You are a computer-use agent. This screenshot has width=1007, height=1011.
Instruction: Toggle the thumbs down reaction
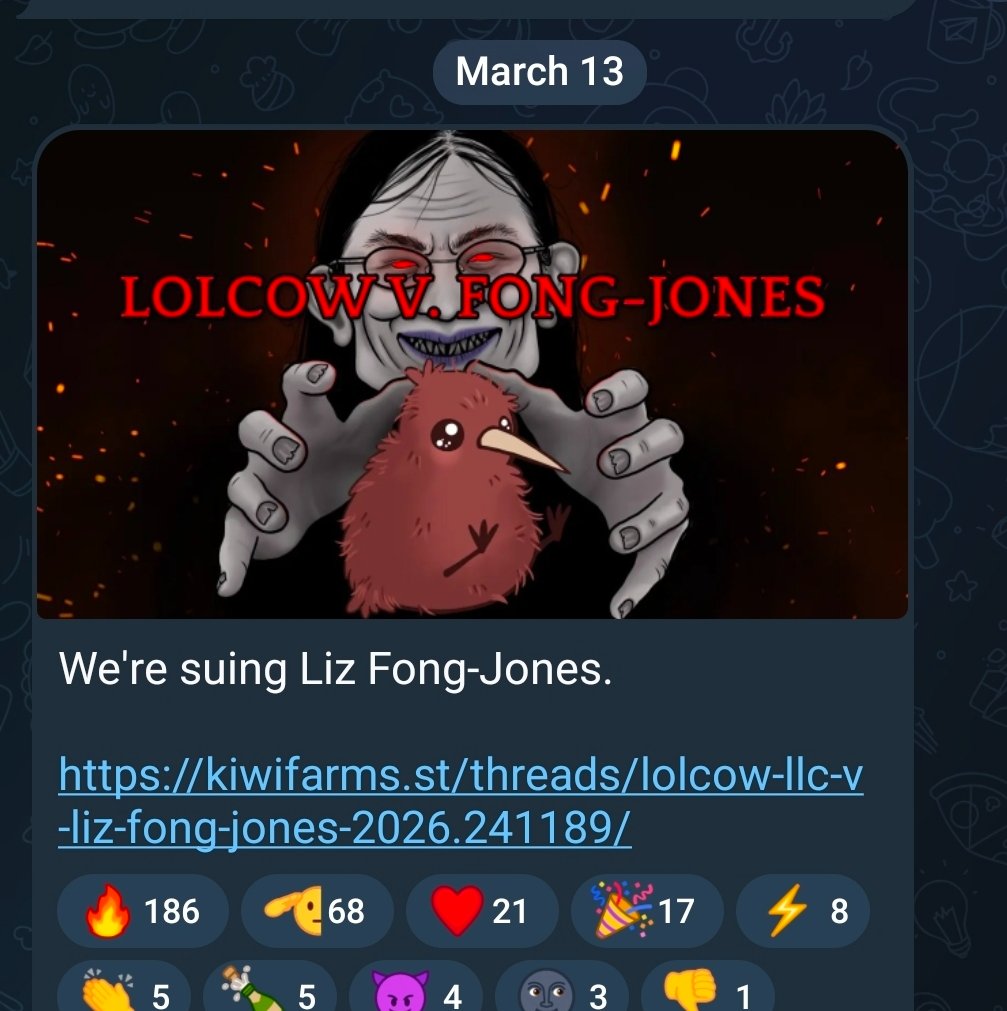point(708,990)
